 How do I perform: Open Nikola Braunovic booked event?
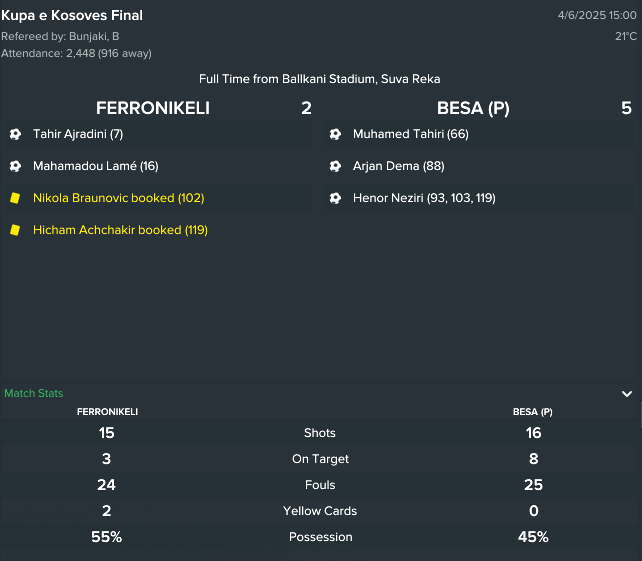point(119,198)
